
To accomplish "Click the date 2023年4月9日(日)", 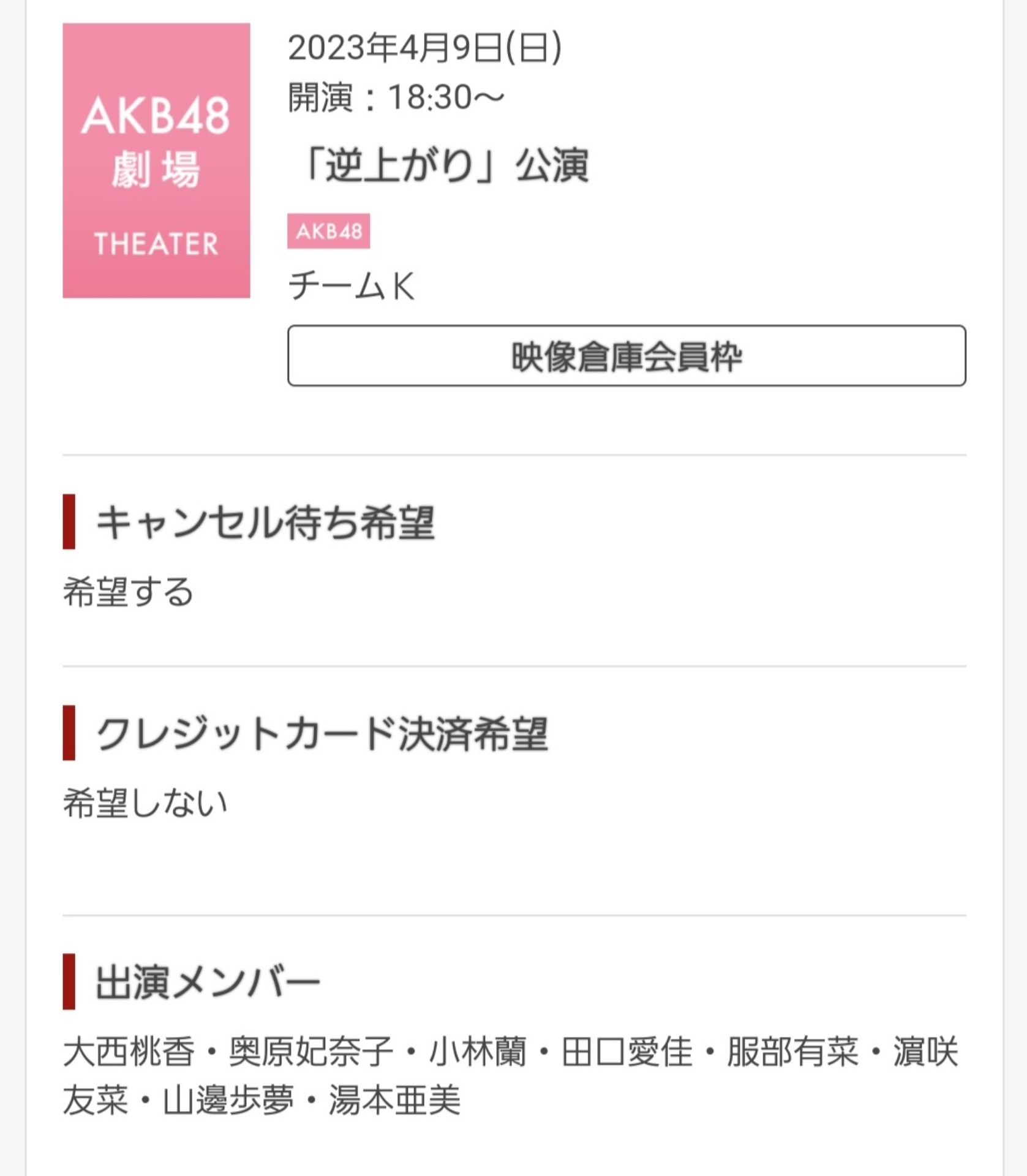I will pyautogui.click(x=424, y=48).
